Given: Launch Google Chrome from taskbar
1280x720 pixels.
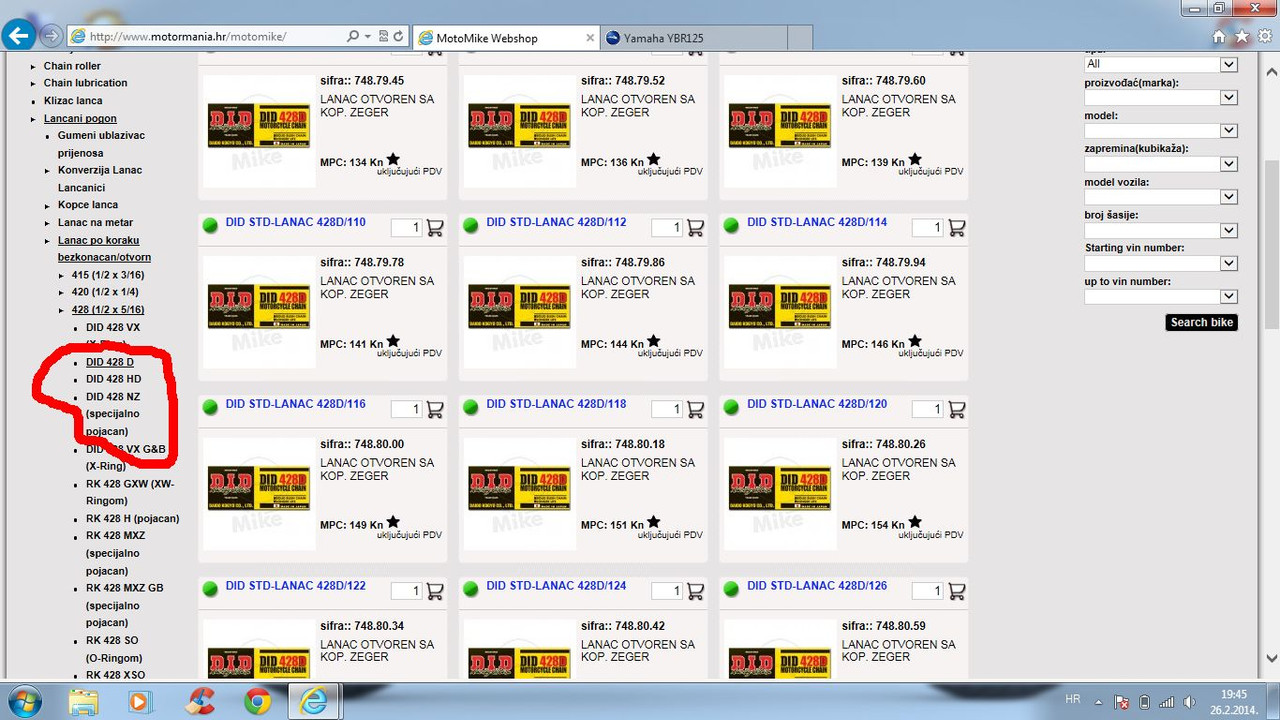Looking at the screenshot, I should (x=258, y=702).
